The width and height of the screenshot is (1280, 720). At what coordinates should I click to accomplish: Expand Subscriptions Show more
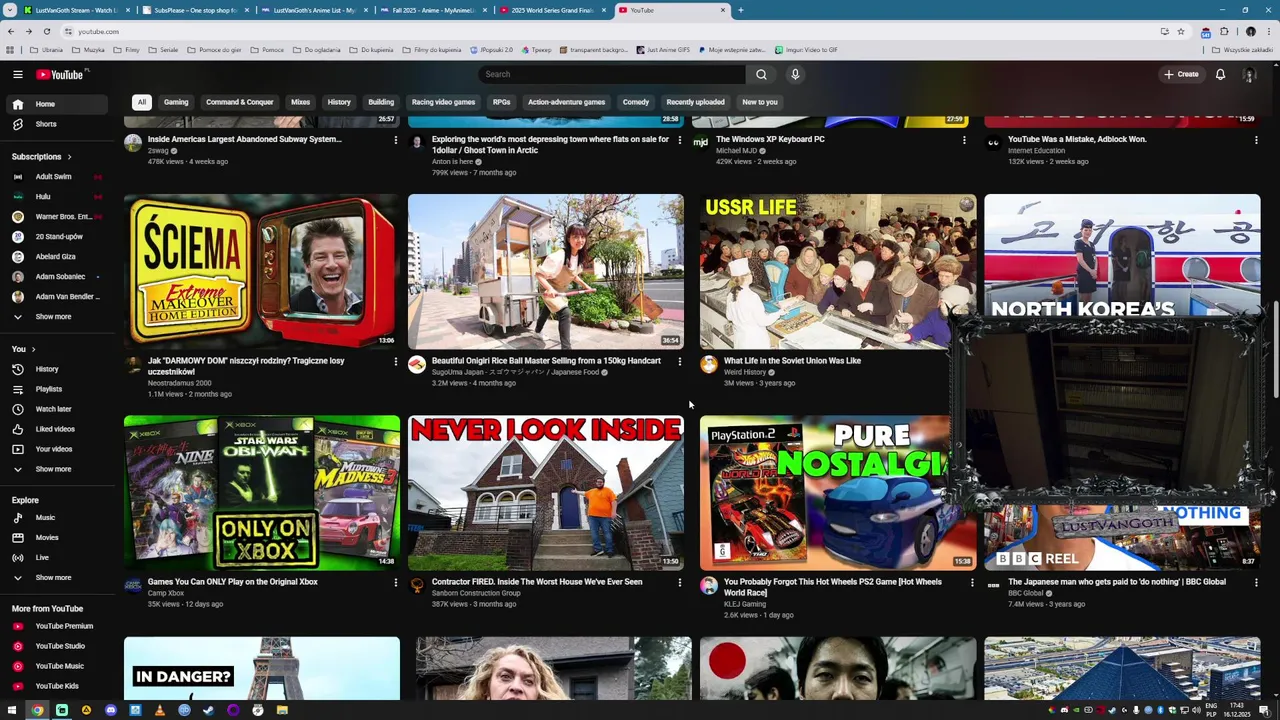click(x=58, y=317)
